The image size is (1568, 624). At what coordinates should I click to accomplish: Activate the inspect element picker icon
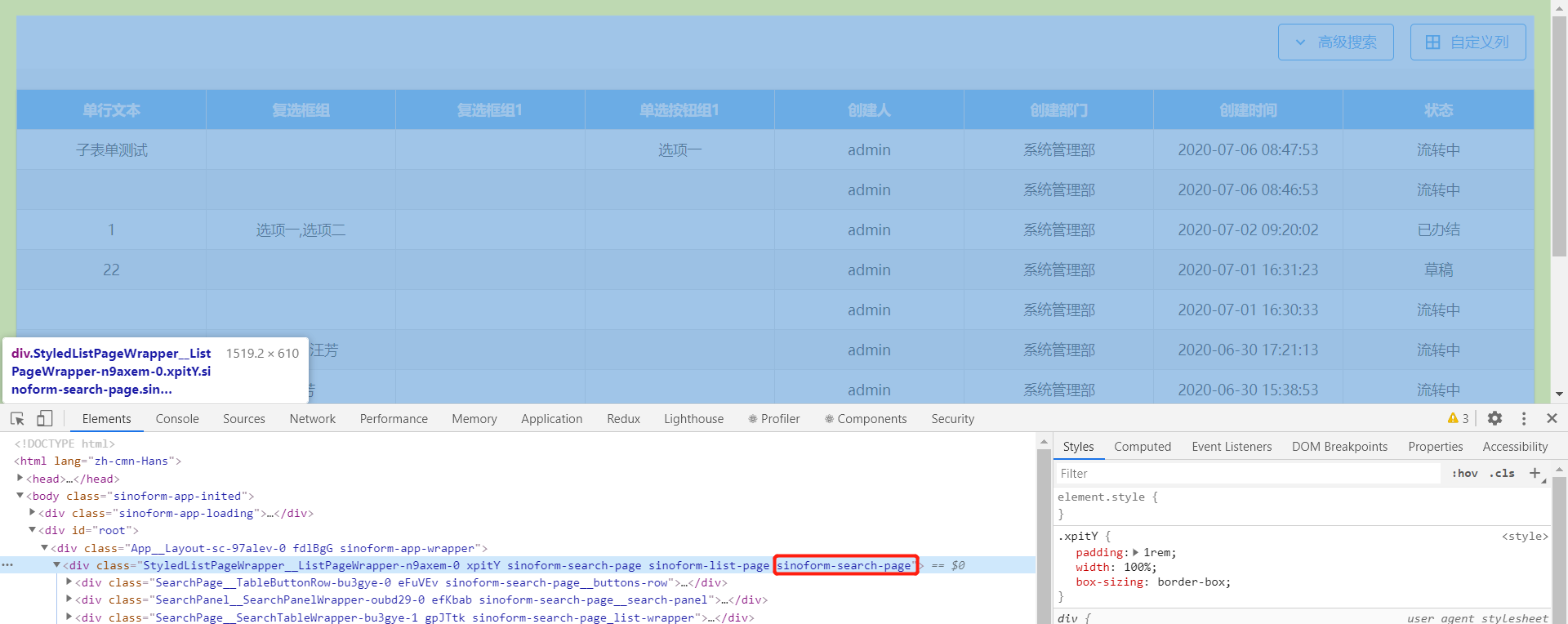[17, 419]
